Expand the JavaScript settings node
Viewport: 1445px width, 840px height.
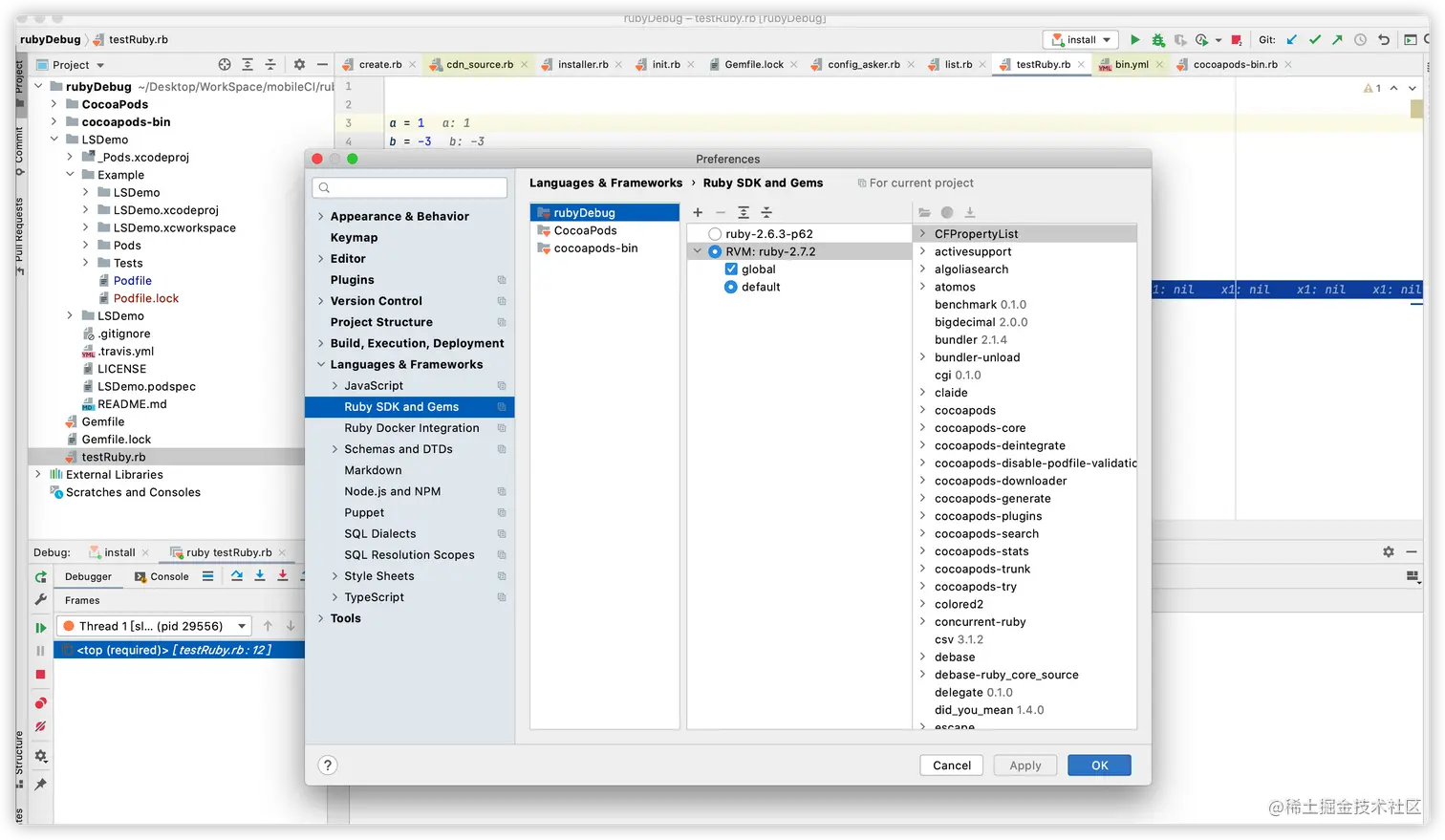[334, 386]
